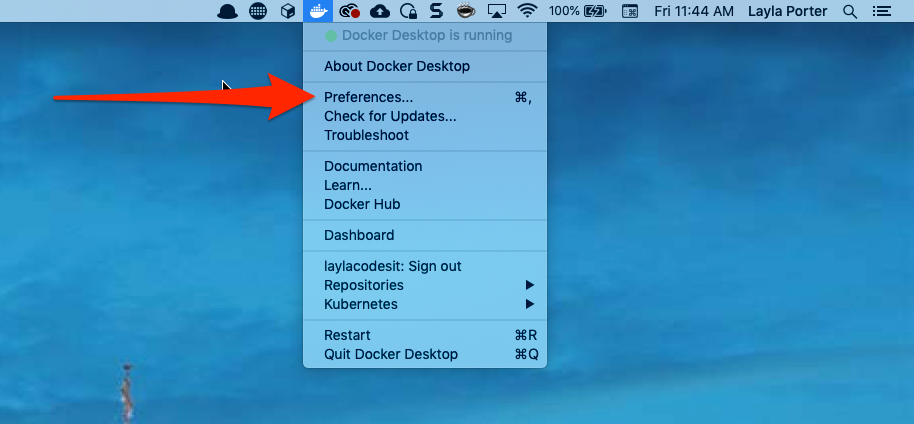The height and width of the screenshot is (424, 914).
Task: Select About Docker Desktop
Action: 426,66
